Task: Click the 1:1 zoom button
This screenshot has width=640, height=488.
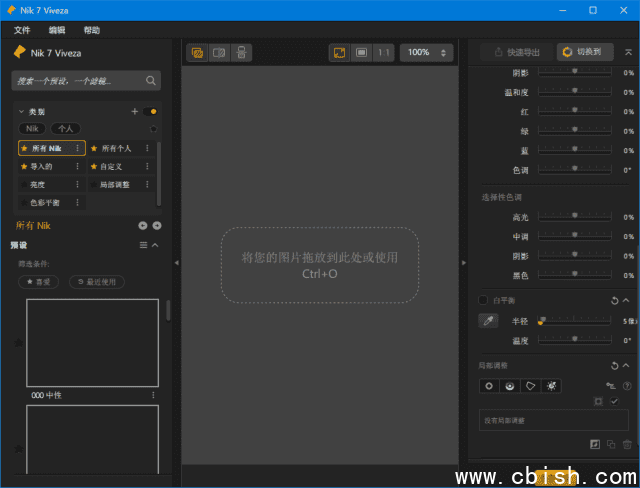Action: coord(384,52)
